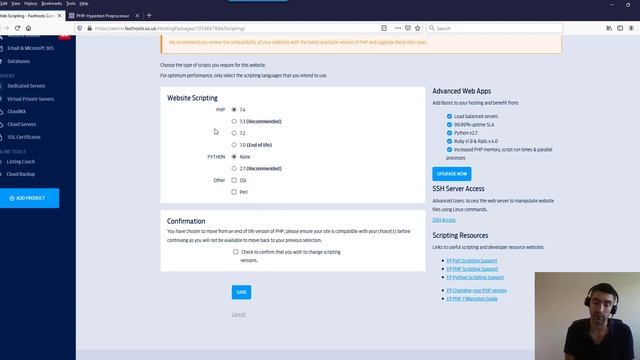The width and height of the screenshot is (640, 360).
Task: Click the browser Search field
Action: (495, 28)
